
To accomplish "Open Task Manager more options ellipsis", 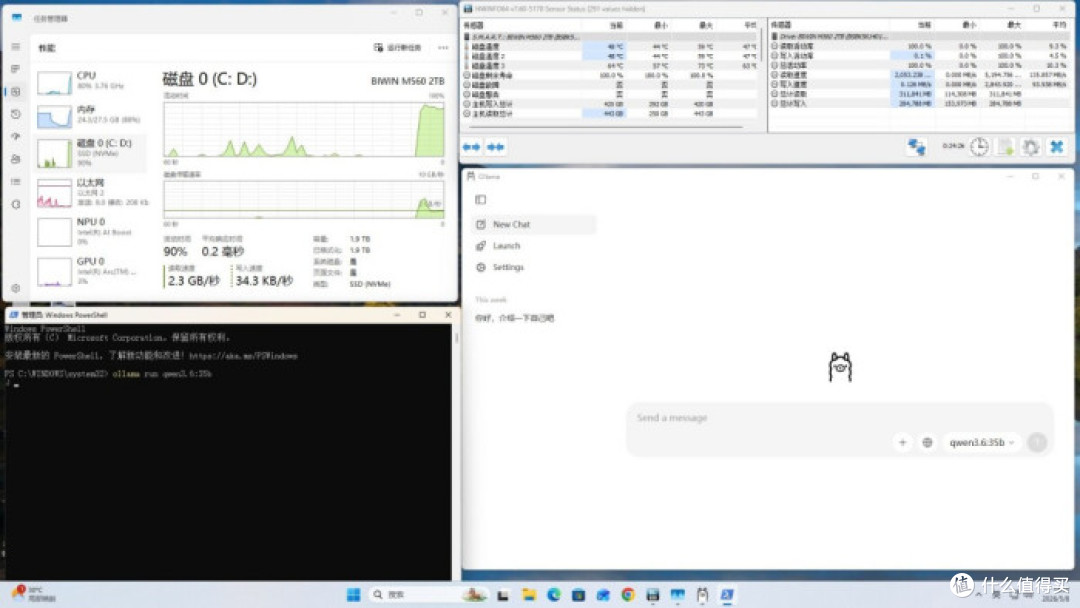I will [443, 48].
